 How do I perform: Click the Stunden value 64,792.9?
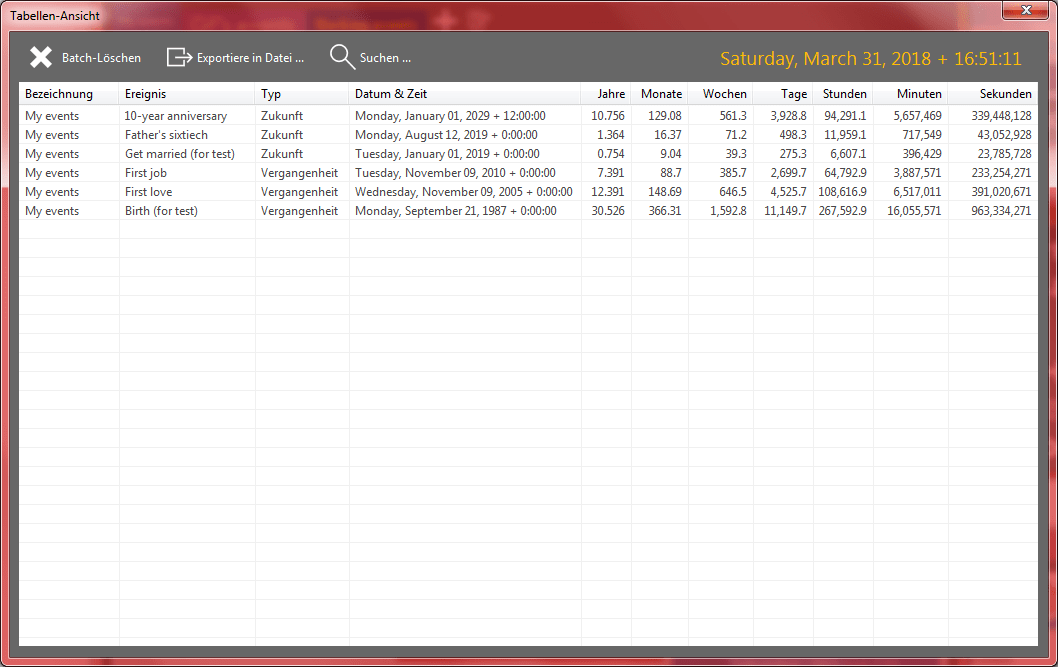click(845, 173)
